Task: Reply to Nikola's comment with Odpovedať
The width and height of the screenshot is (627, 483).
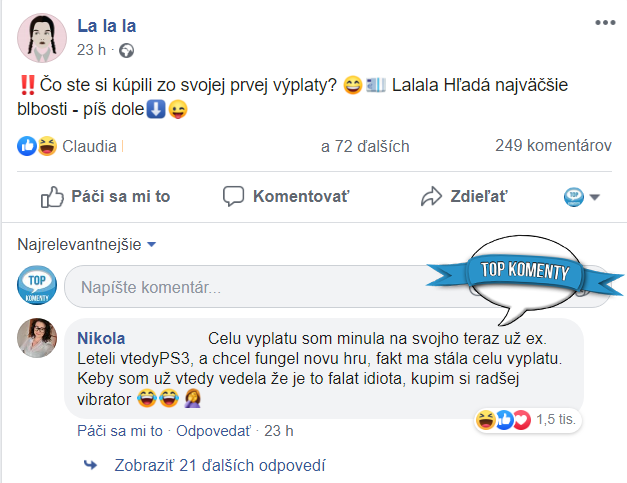Action: (x=214, y=431)
